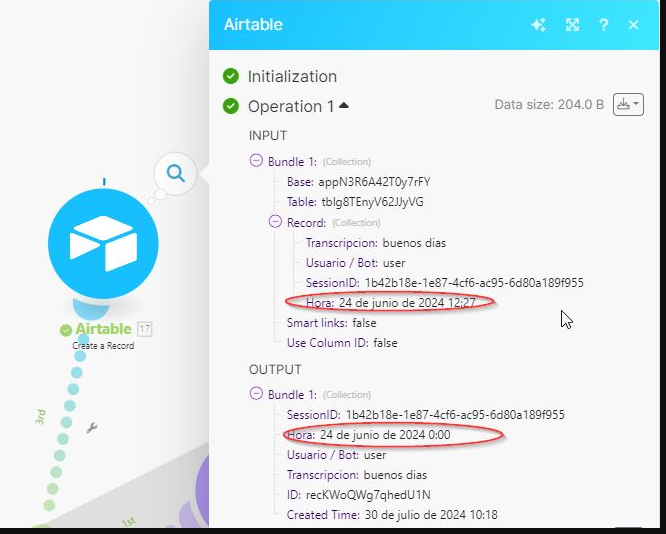The height and width of the screenshot is (534, 666).
Task: Click the green check beside Airtable label
Action: coord(66,330)
